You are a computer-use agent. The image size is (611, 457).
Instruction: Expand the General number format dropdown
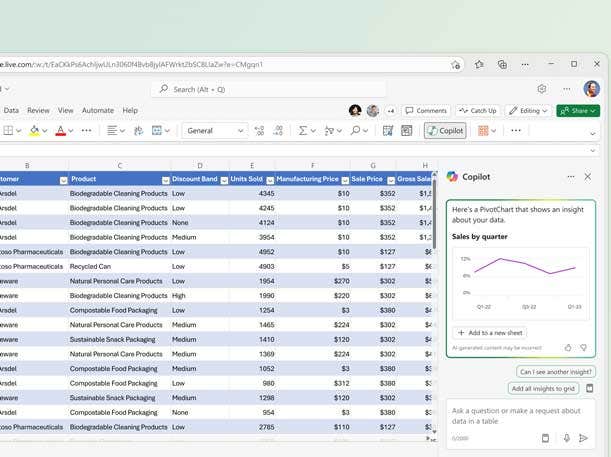click(x=240, y=131)
